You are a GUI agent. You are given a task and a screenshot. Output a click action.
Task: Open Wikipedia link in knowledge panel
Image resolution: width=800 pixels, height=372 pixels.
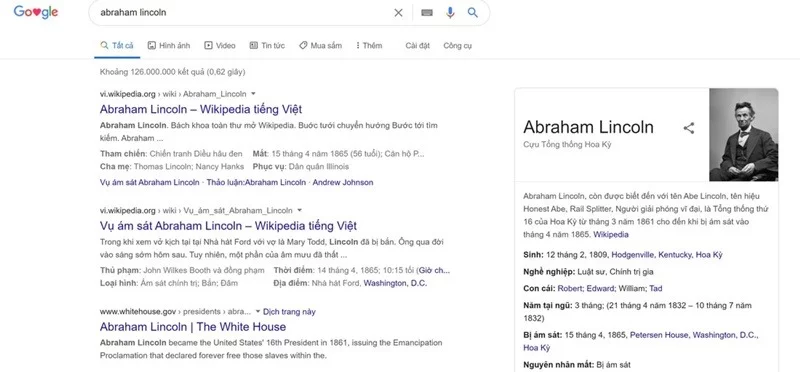pos(611,235)
